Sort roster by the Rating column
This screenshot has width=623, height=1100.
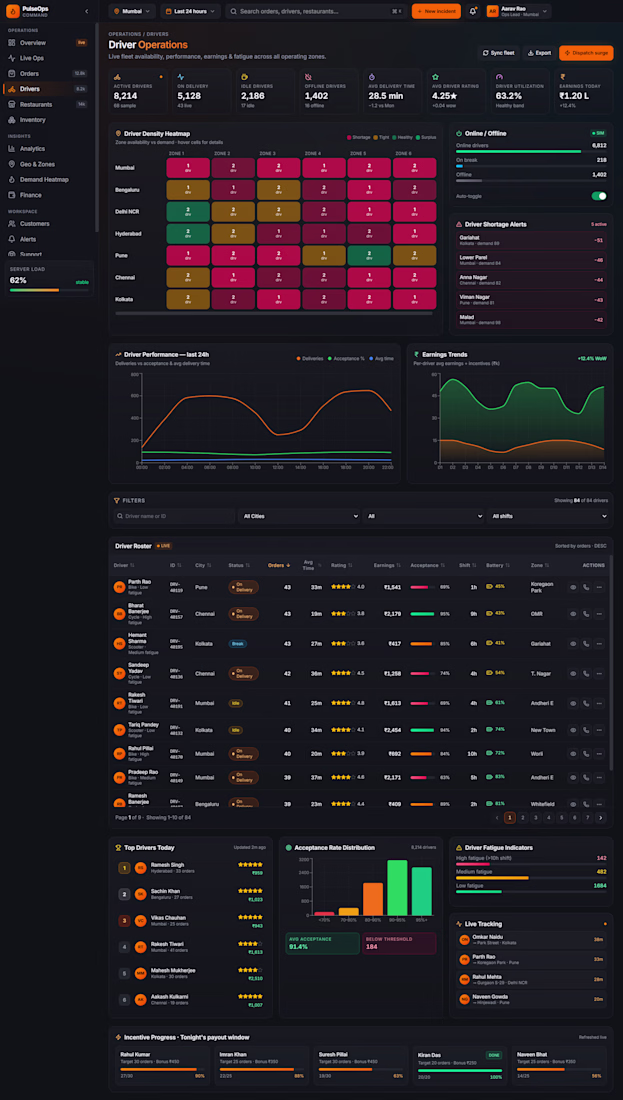(x=340, y=565)
